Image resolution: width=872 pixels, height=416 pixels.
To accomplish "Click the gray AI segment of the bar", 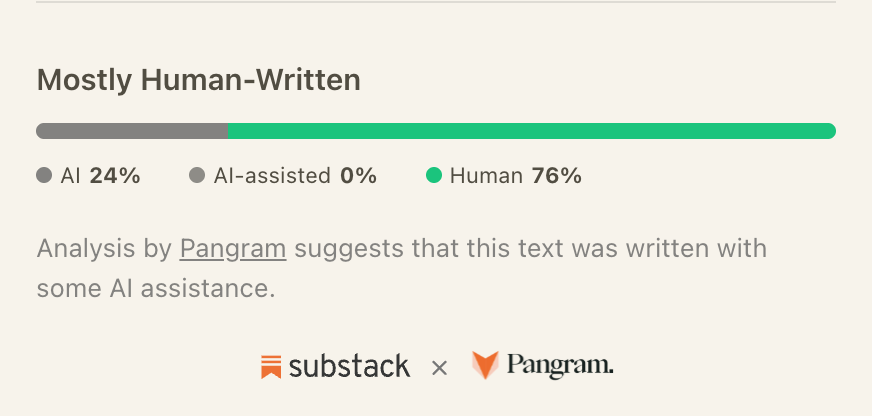I will tap(132, 131).
